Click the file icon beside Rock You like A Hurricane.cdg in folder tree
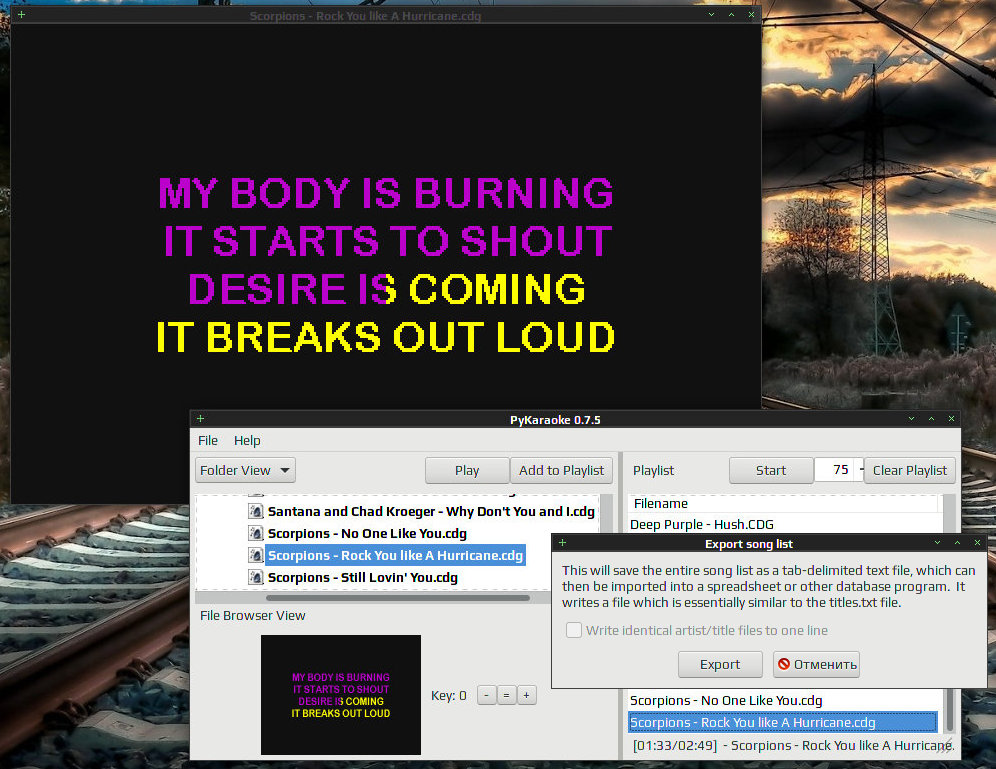Screen dimensions: 996x769 (255, 555)
